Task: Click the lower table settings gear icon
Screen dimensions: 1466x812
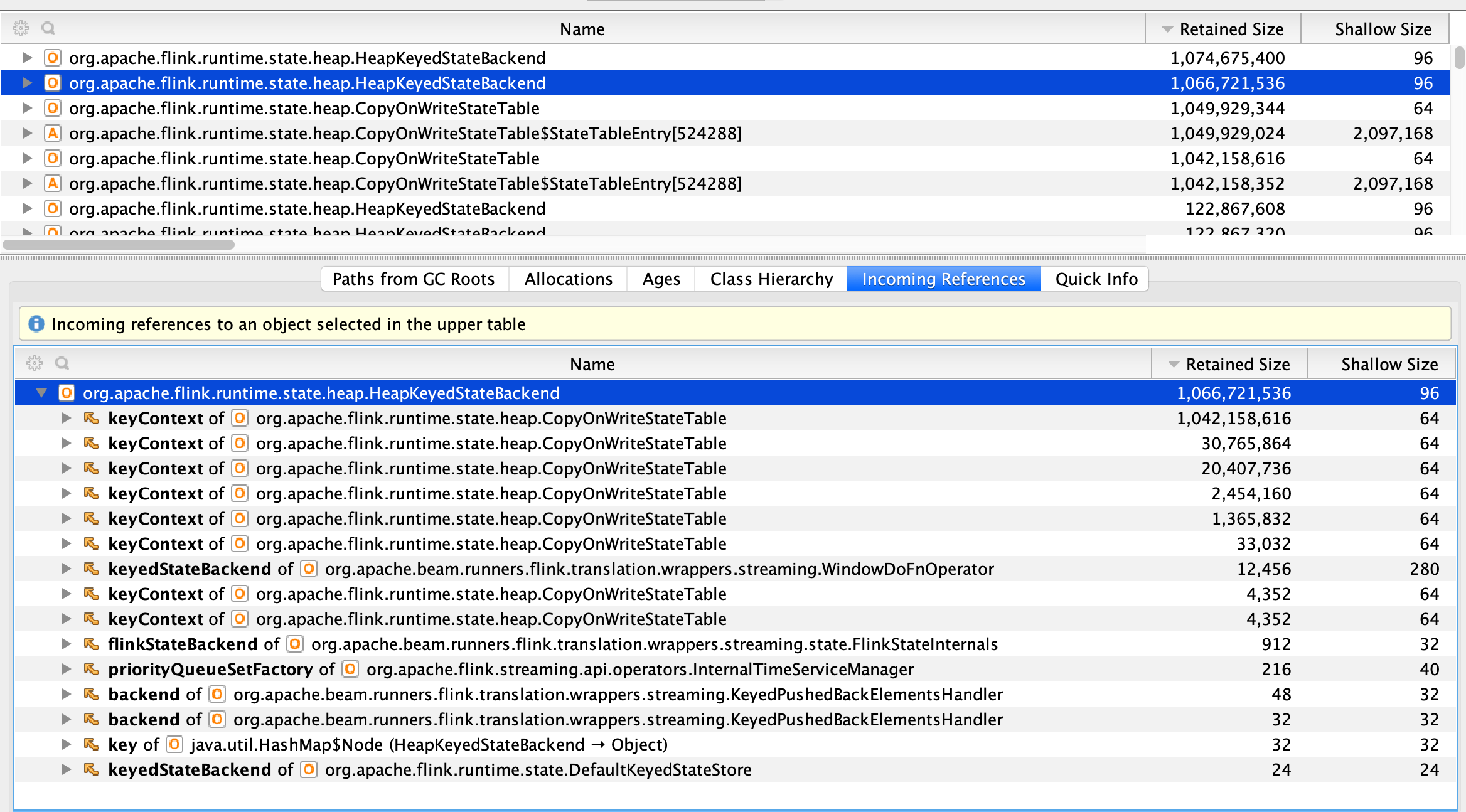Action: click(x=35, y=363)
